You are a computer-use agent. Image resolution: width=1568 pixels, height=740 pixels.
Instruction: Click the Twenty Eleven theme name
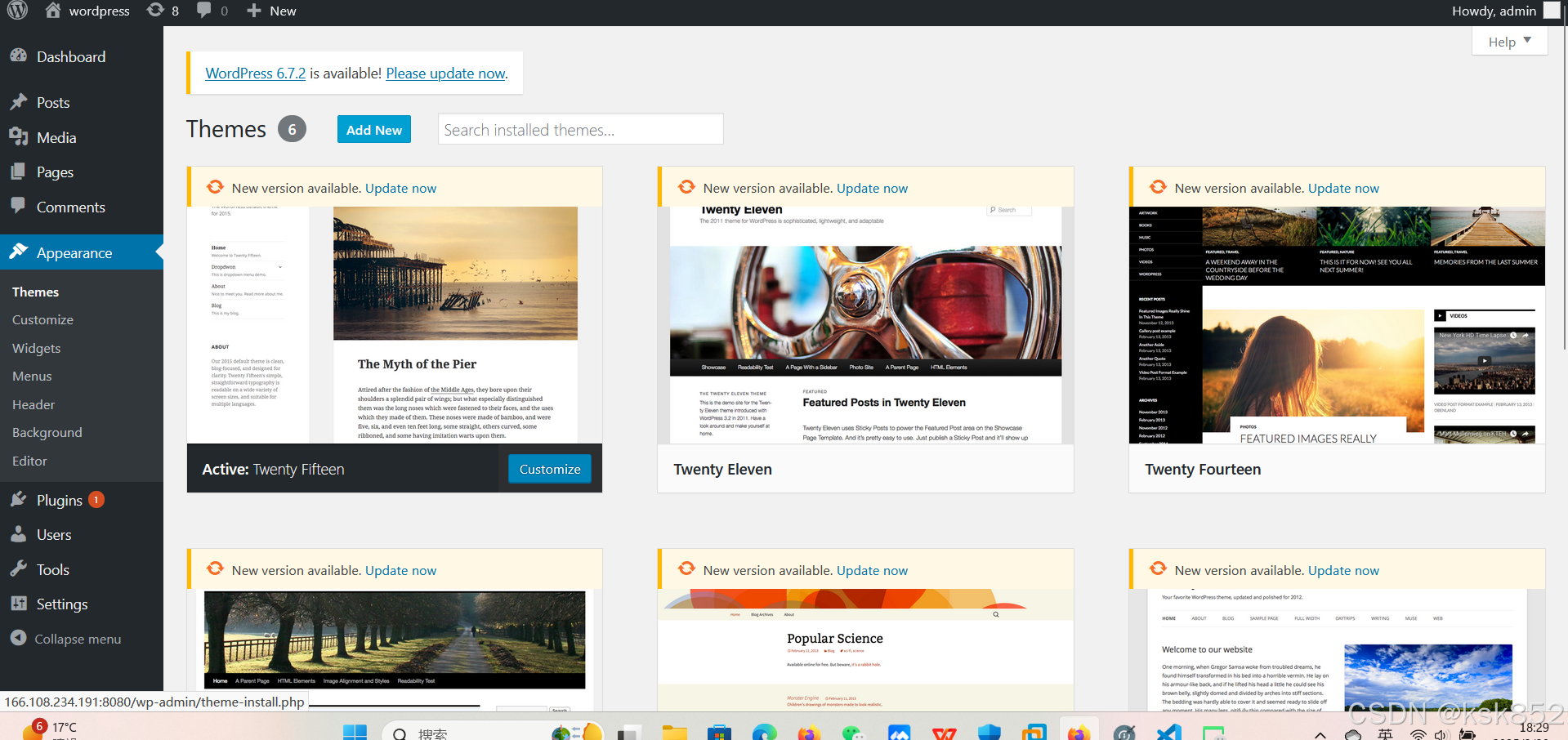pyautogui.click(x=722, y=470)
